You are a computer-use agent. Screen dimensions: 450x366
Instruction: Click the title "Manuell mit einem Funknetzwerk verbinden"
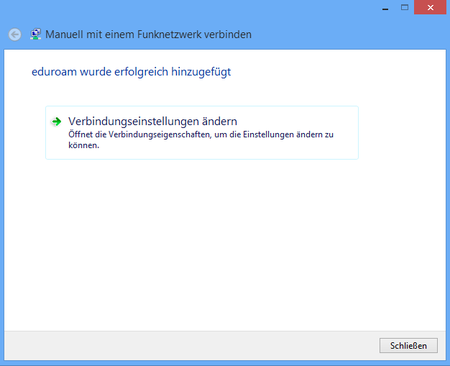[x=148, y=34]
